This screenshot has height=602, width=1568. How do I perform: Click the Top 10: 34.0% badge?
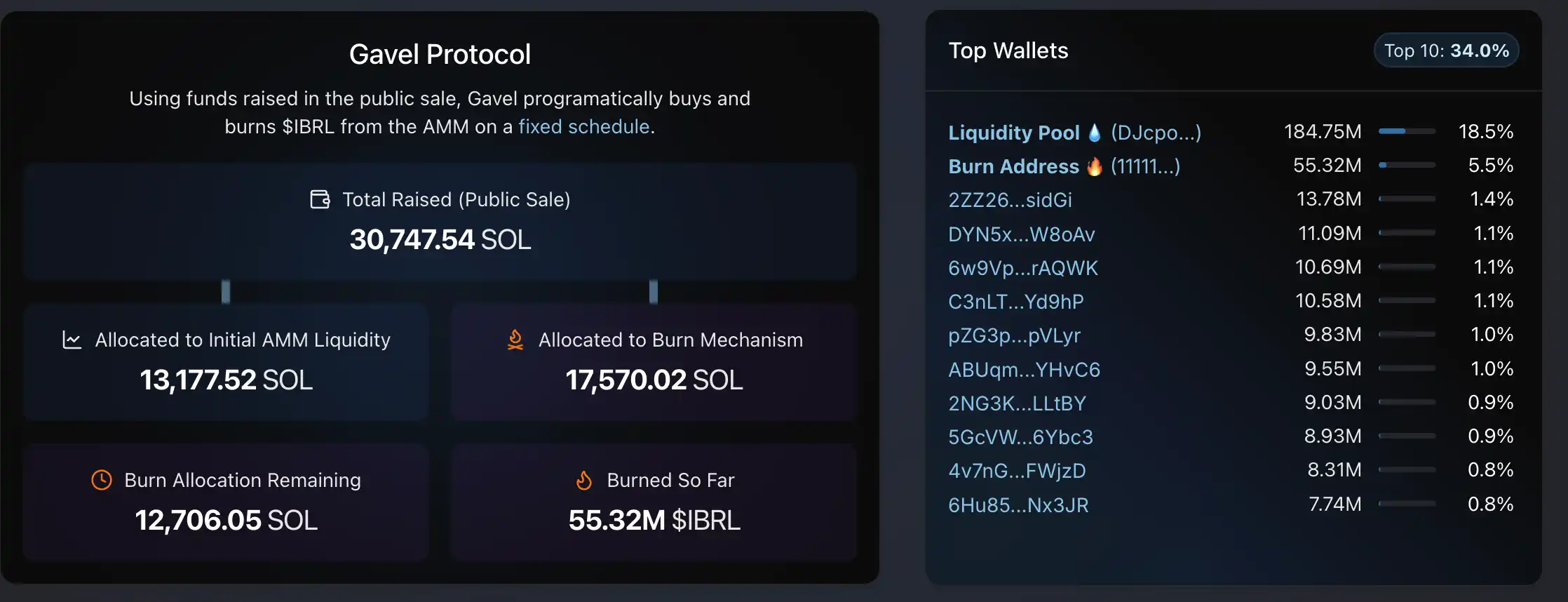1446,51
